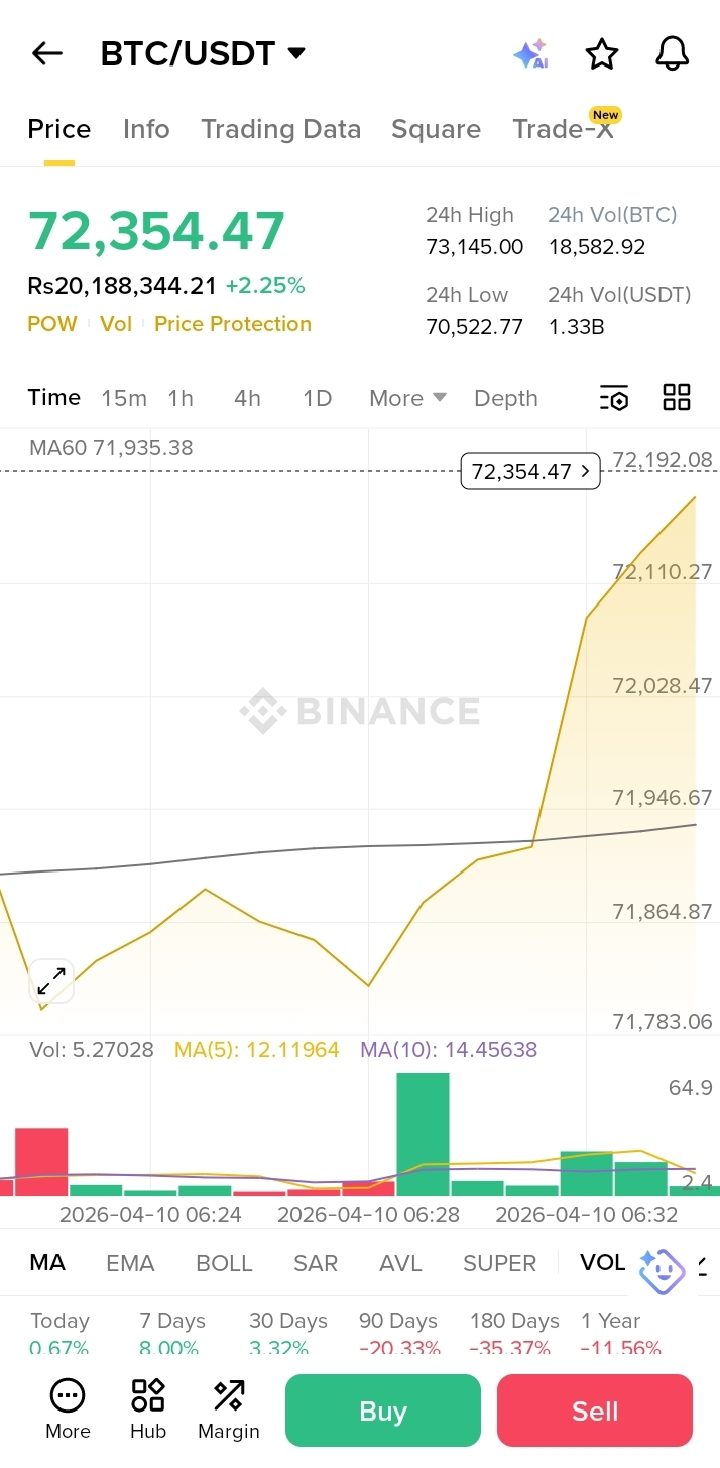Expand the More timeframes dropdown
This screenshot has width=720, height=1468.
point(407,398)
